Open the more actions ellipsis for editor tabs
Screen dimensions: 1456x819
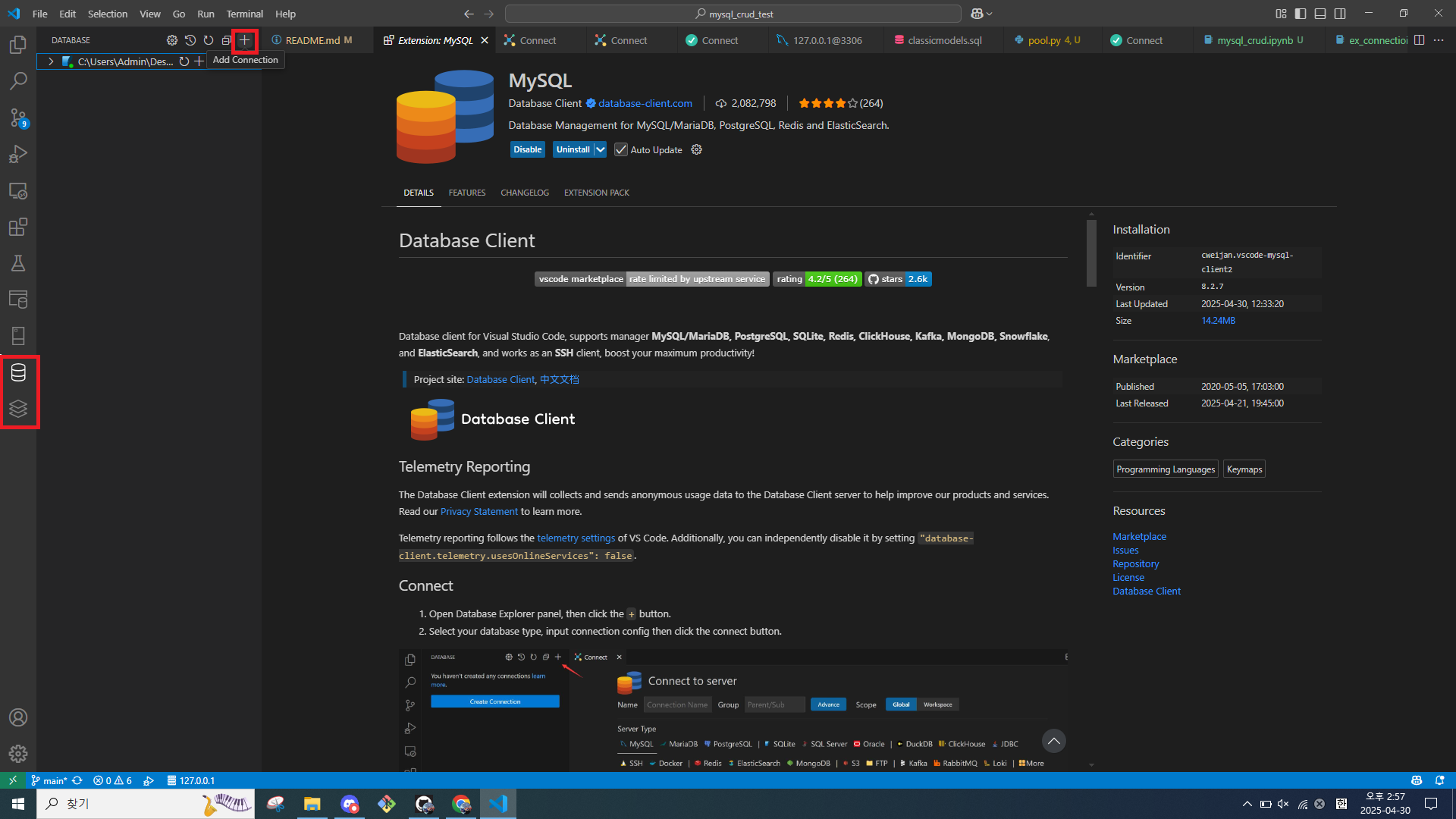pos(1439,40)
